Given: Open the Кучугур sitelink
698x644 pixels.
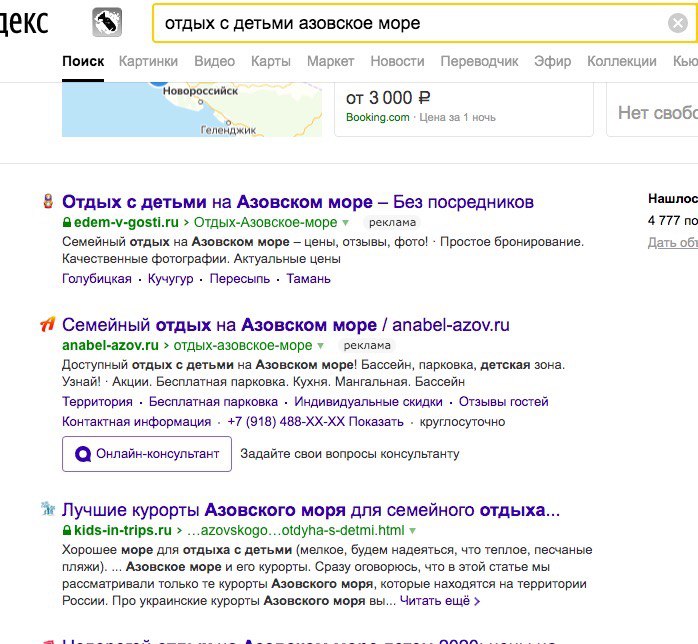Looking at the screenshot, I should (170, 279).
